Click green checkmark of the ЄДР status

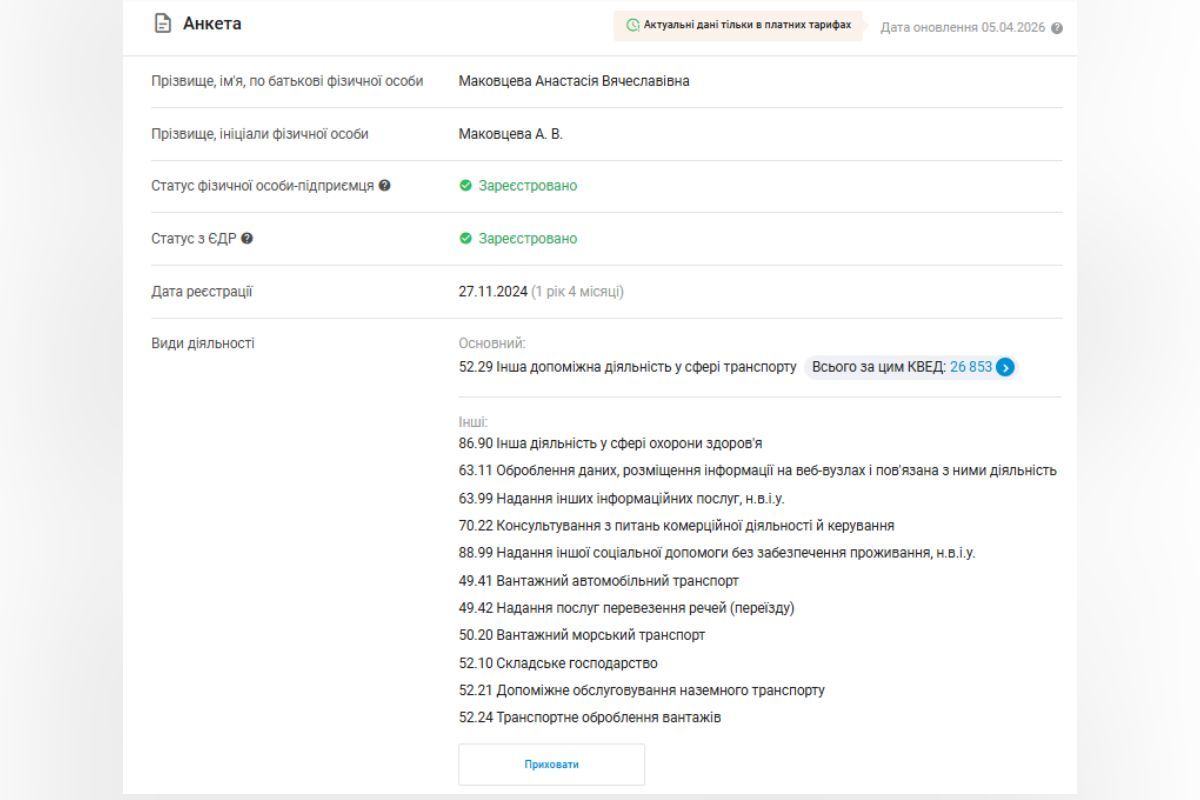[x=465, y=239]
